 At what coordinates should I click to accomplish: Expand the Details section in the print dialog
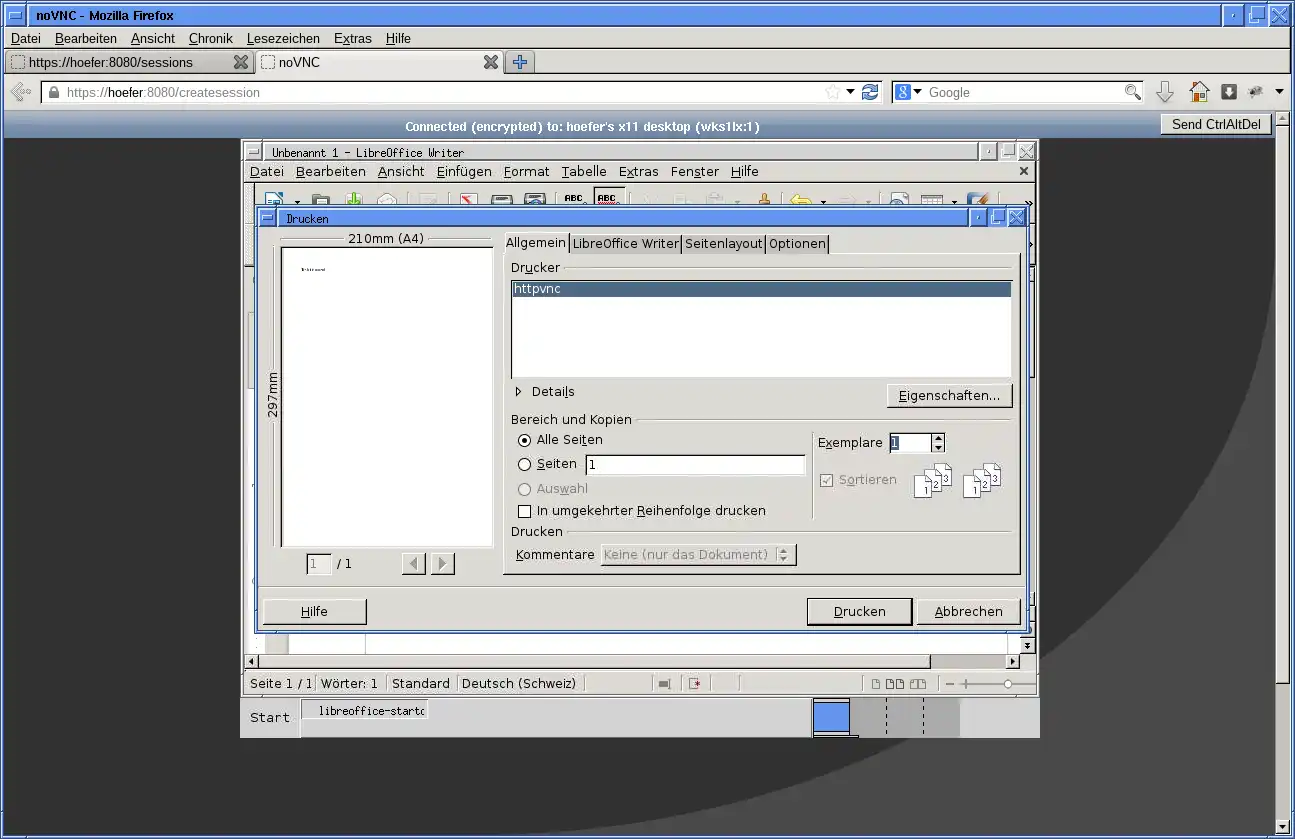(x=519, y=392)
